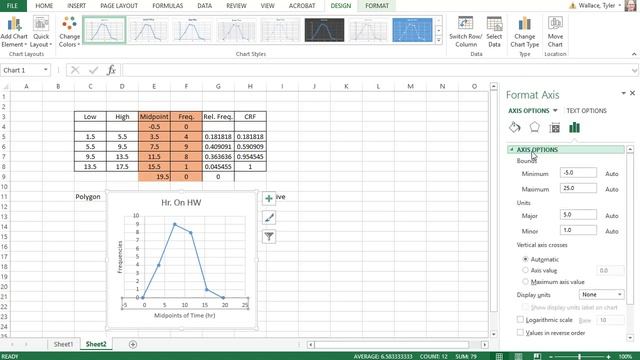Select Fill & Line paint bucket icon
The image size is (640, 360).
coord(514,127)
